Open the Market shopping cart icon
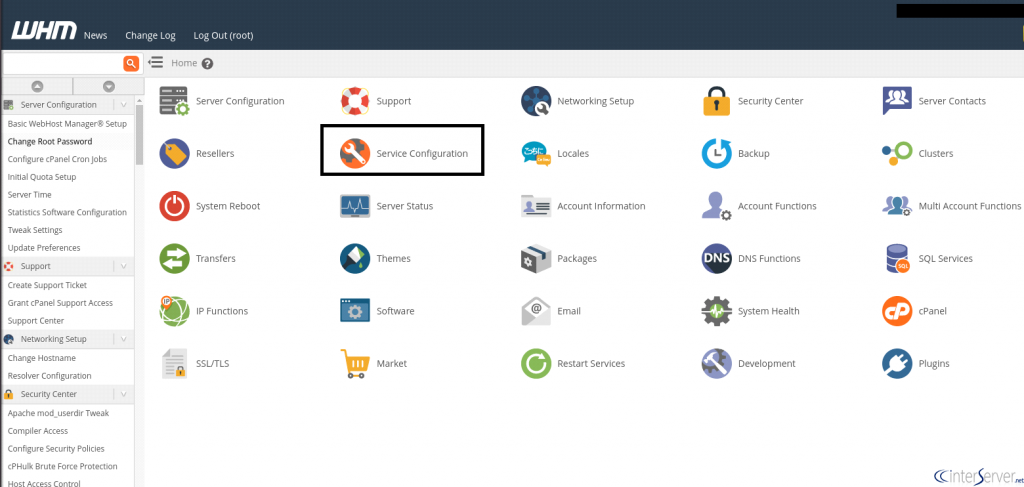 [355, 364]
